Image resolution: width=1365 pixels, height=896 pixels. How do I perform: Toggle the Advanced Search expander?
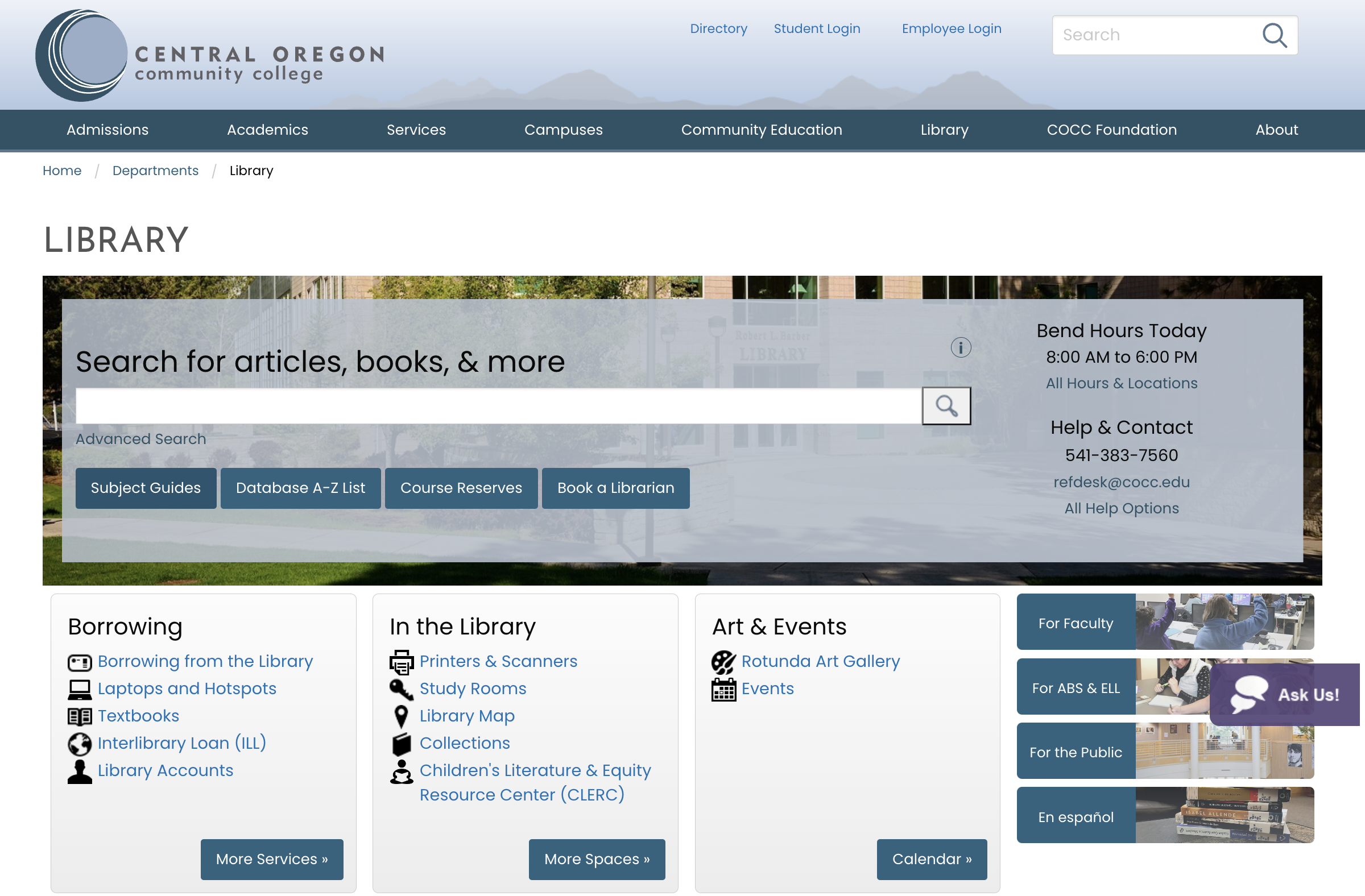[x=141, y=438]
